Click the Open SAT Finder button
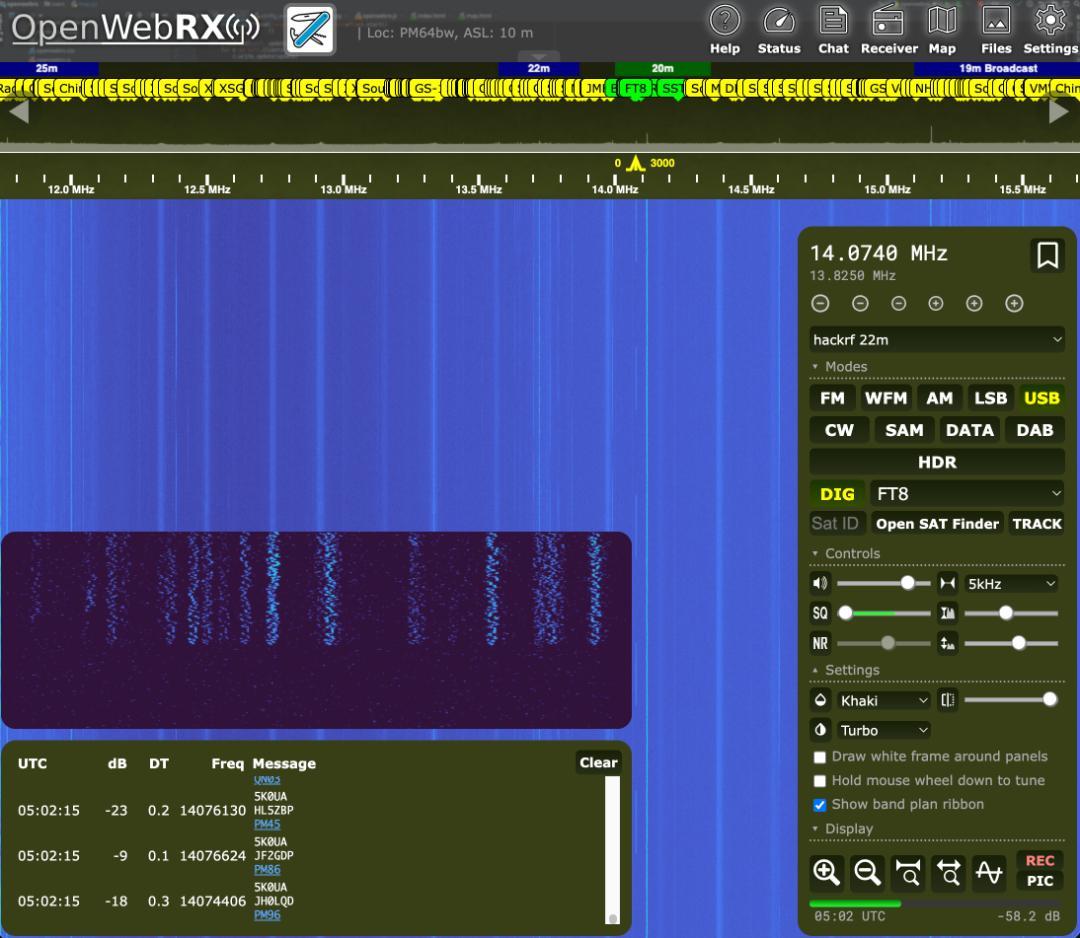The height and width of the screenshot is (938, 1080). click(x=937, y=523)
